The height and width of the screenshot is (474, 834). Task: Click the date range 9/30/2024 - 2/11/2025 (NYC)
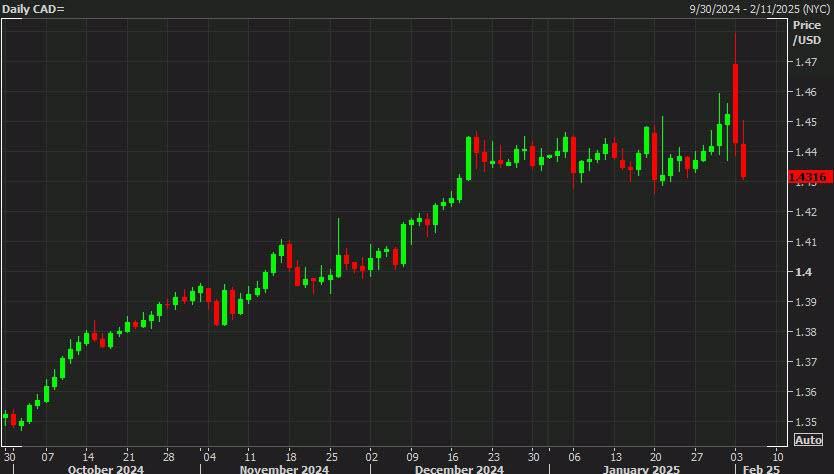(x=760, y=9)
